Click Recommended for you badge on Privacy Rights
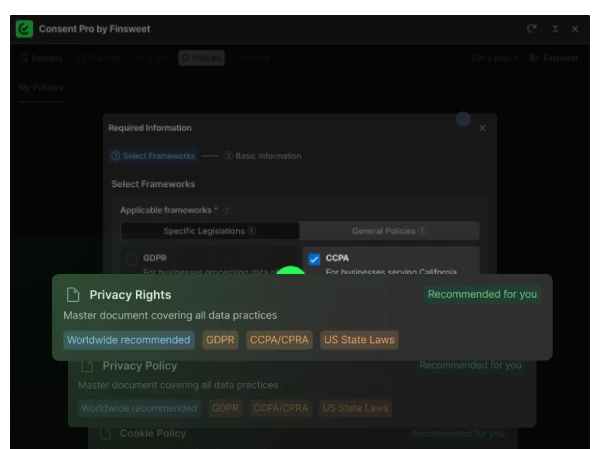Image resolution: width=600 pixels, height=449 pixels. click(x=482, y=294)
